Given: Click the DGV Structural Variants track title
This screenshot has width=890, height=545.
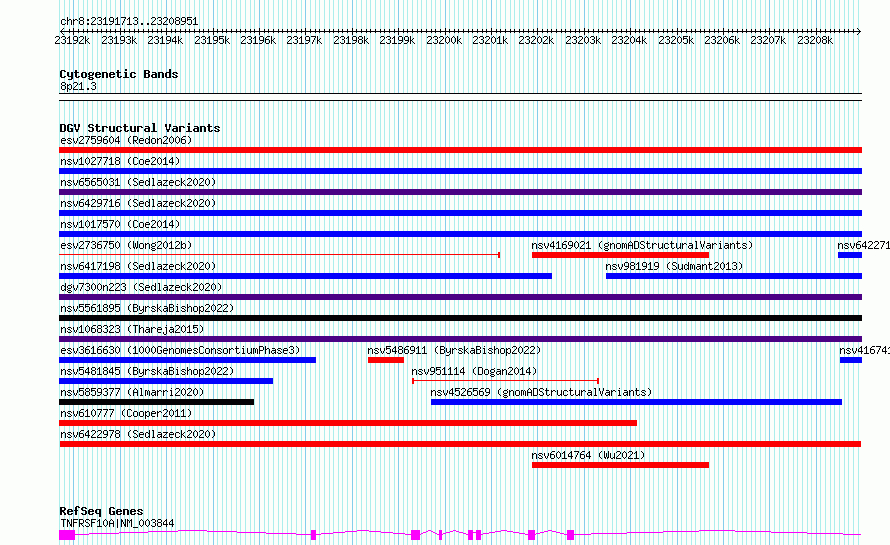Looking at the screenshot, I should (x=140, y=128).
